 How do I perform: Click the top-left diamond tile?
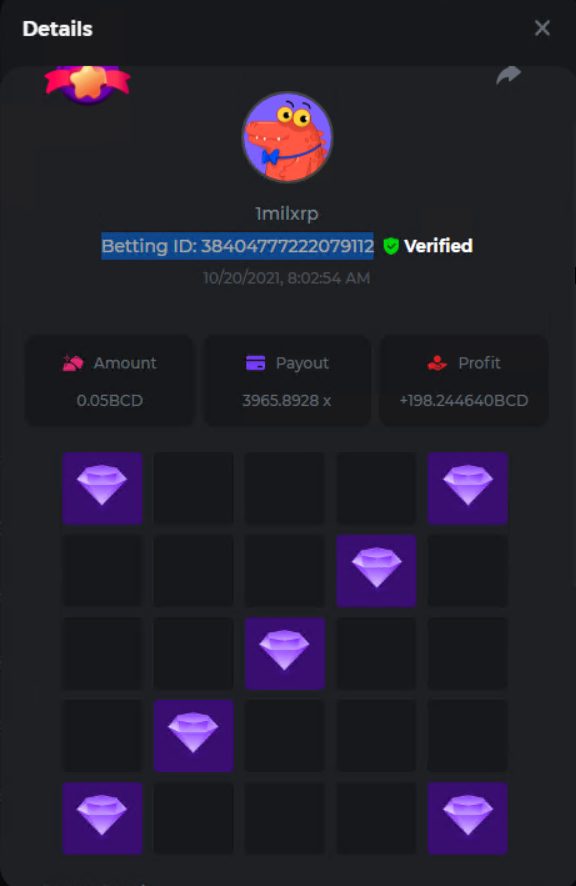tap(102, 488)
